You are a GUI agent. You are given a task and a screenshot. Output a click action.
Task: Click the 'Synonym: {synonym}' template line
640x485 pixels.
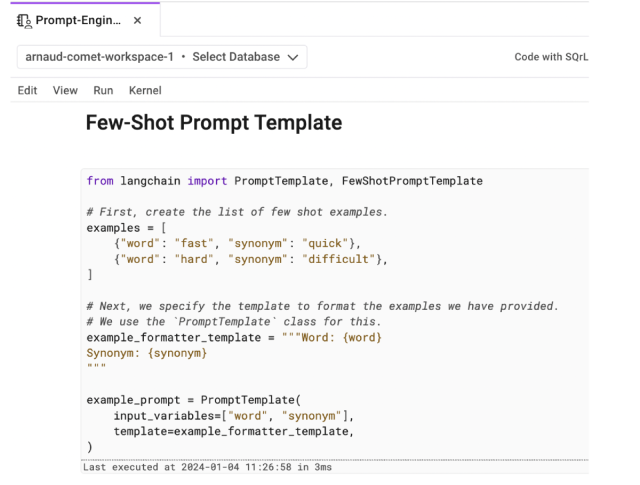[146, 353]
